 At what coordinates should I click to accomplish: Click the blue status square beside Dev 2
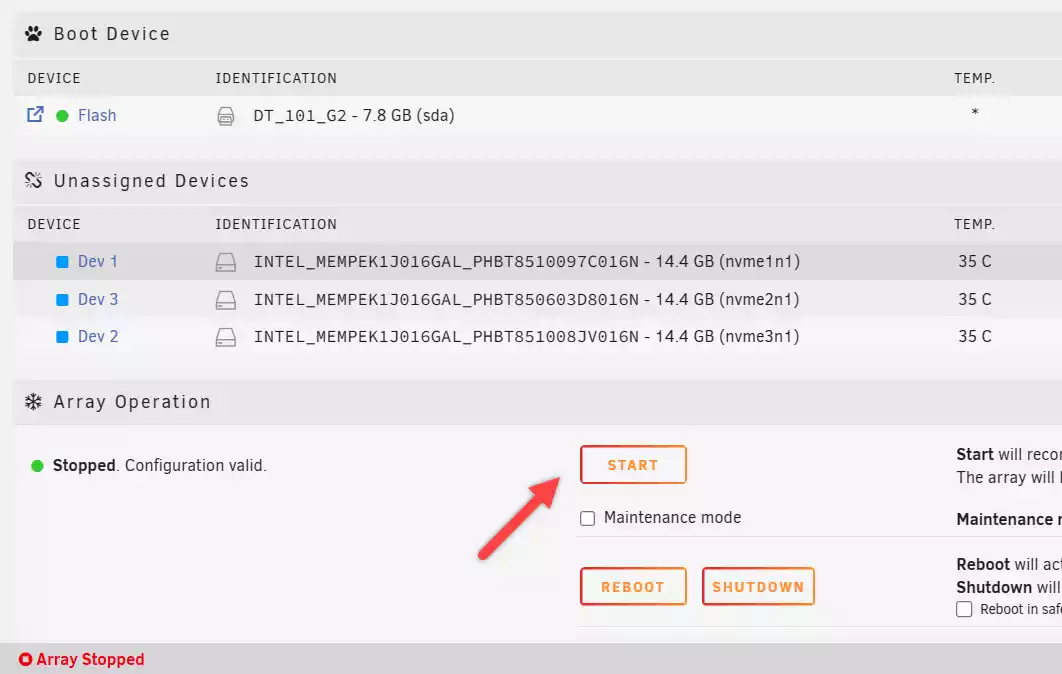coord(62,337)
